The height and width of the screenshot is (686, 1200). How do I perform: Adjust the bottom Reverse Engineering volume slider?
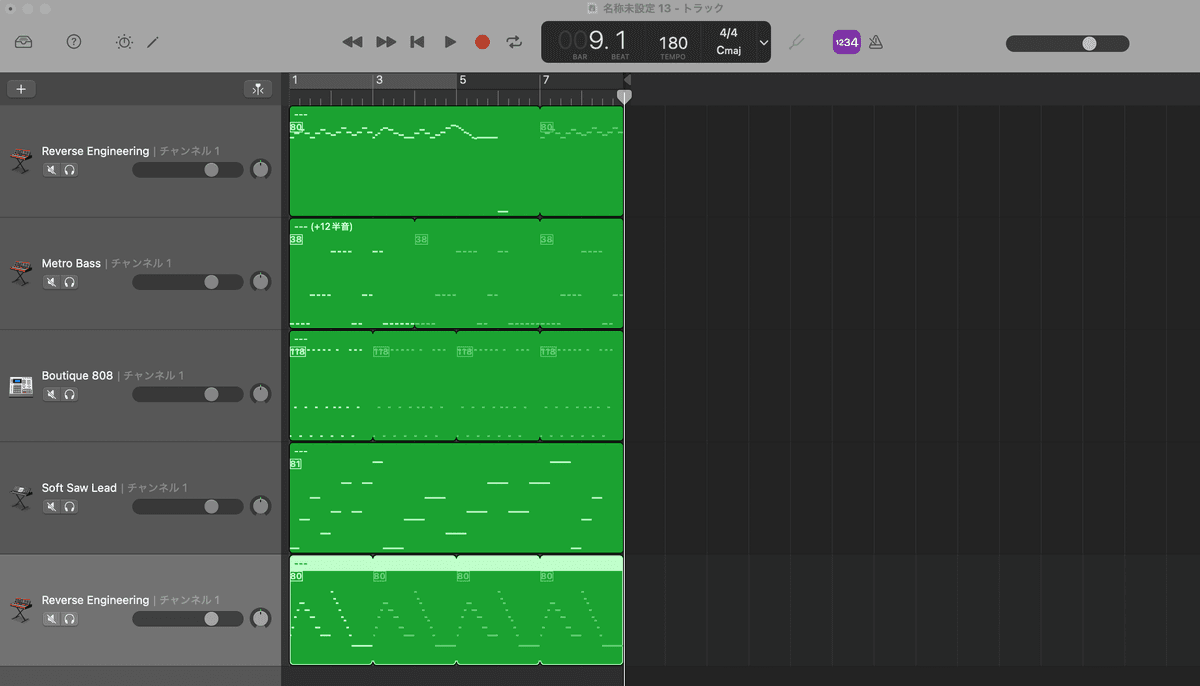coord(187,619)
